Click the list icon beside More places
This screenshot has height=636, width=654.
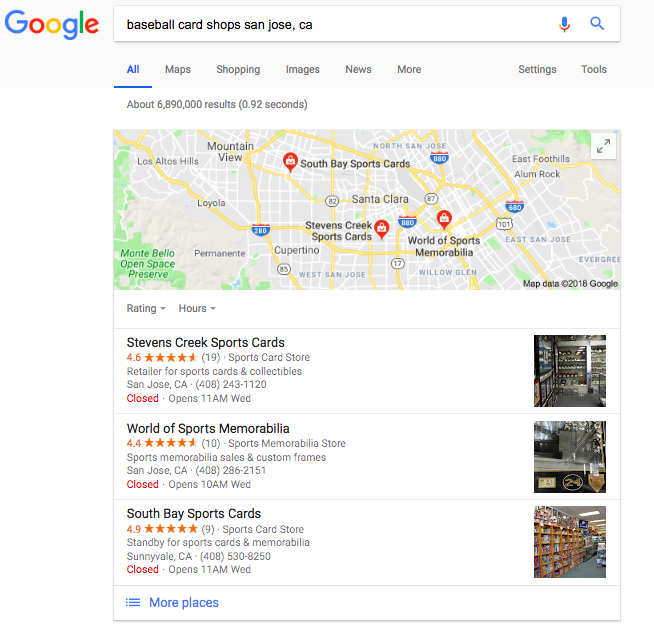click(133, 602)
